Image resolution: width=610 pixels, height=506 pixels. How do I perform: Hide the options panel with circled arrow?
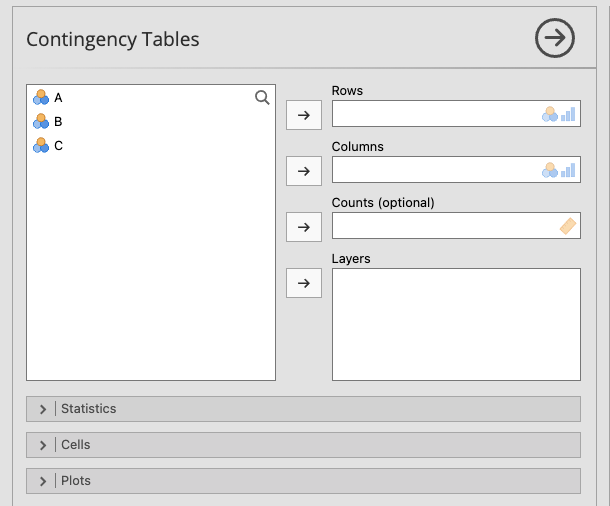coord(555,38)
